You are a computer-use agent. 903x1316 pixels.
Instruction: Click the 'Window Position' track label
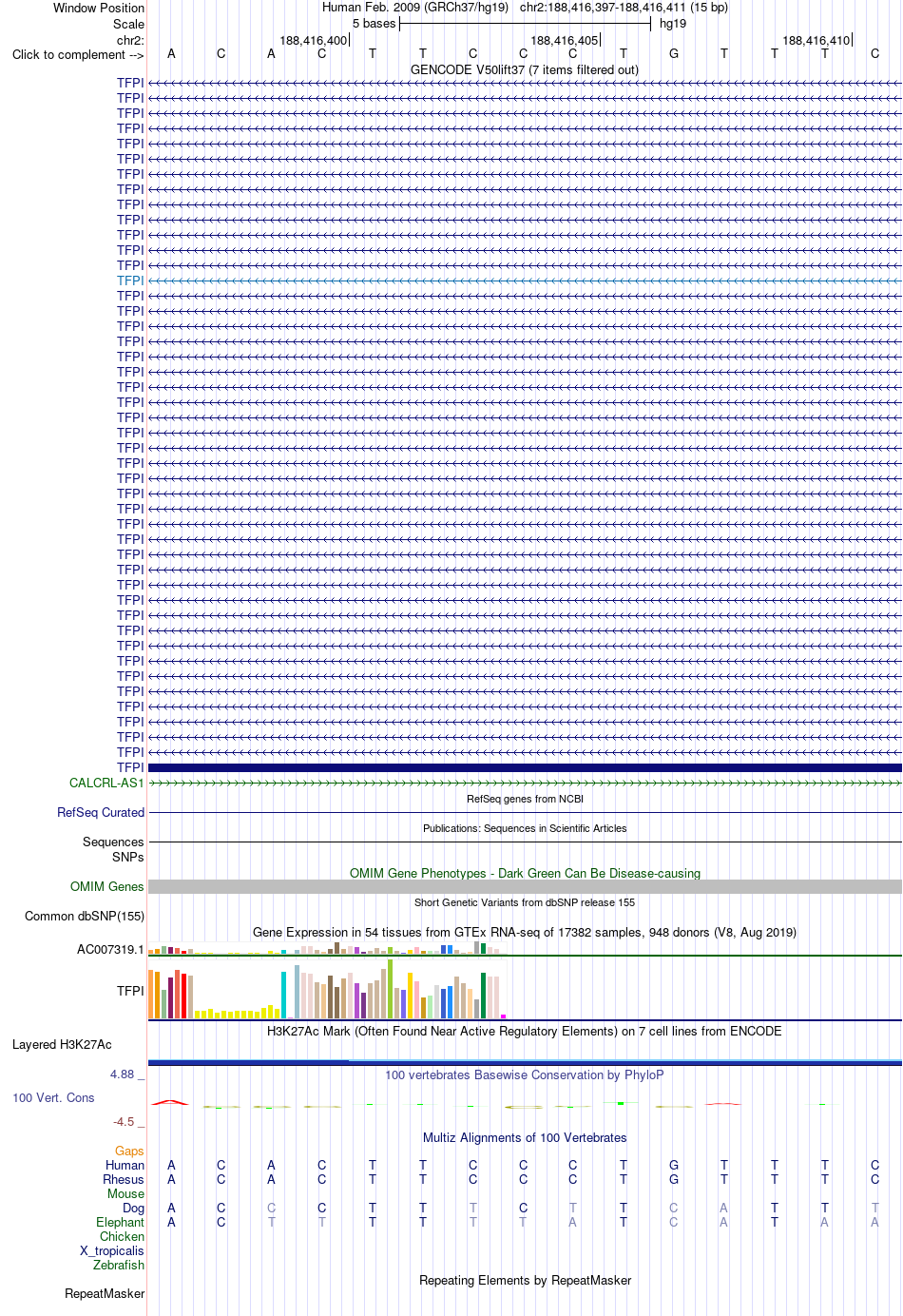click(x=99, y=8)
